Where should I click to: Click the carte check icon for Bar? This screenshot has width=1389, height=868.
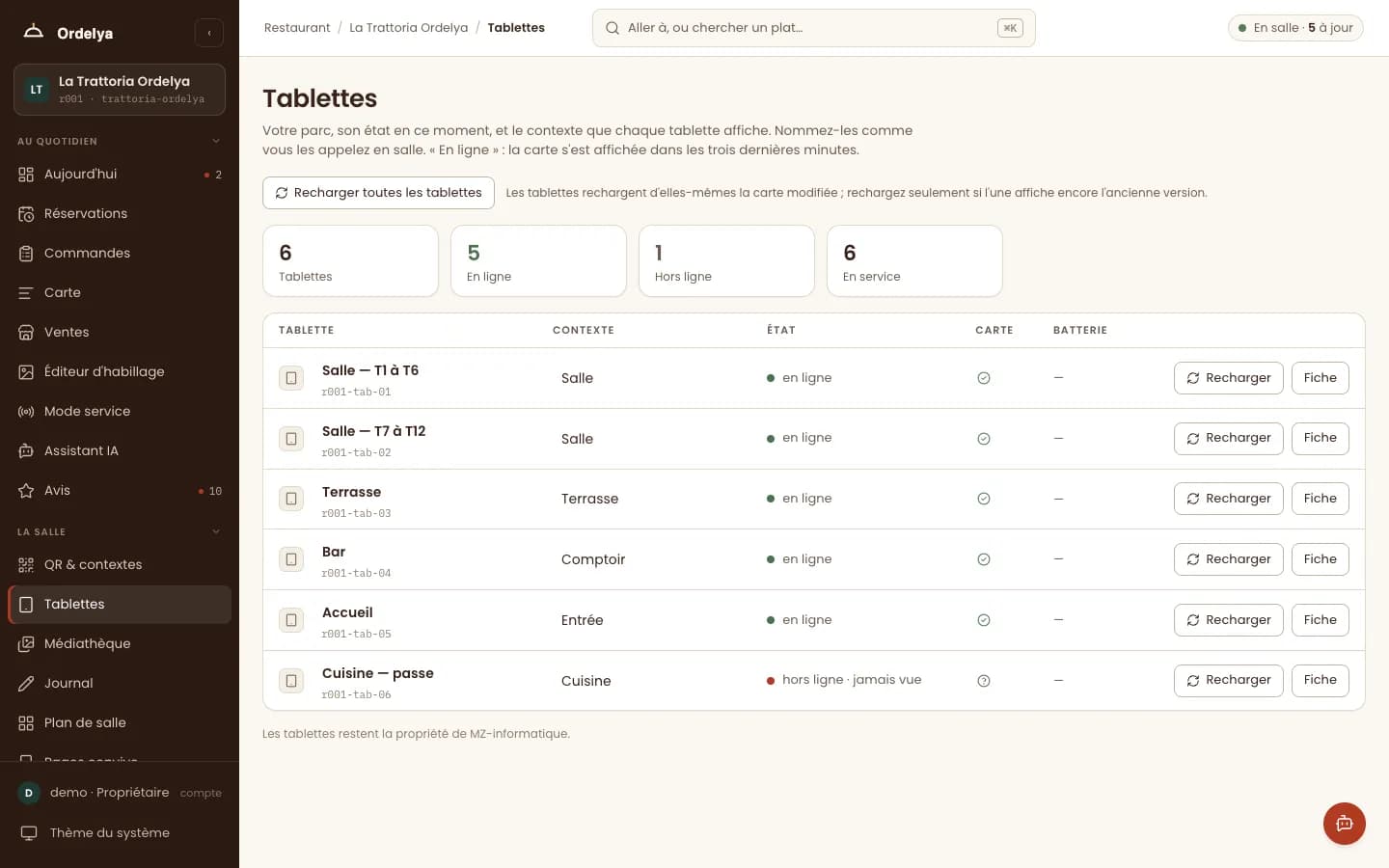pos(984,559)
